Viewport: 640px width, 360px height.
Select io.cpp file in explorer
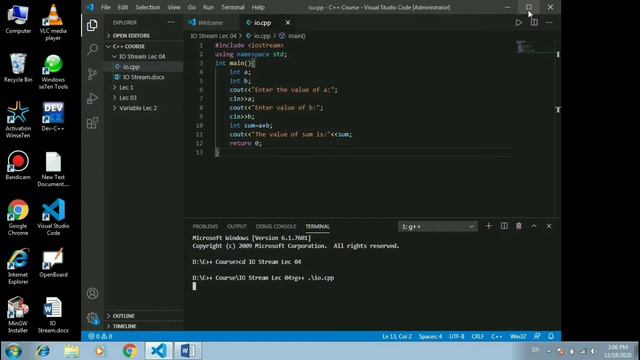(x=144, y=67)
